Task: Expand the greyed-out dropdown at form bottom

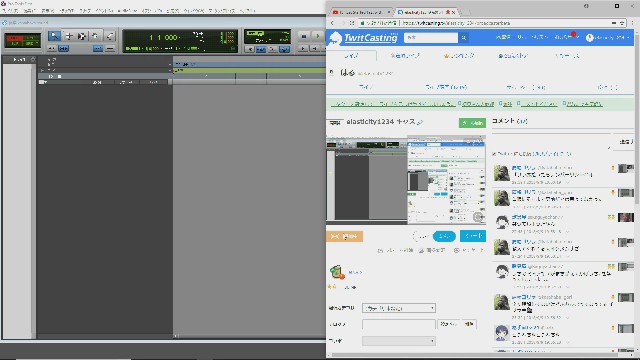Action: coord(399,341)
